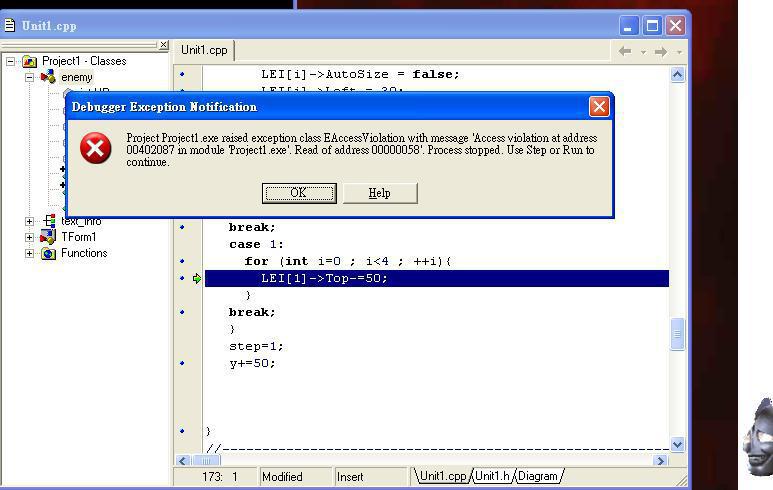Expand the text_info tree node
773x490 pixels.
click(30, 221)
